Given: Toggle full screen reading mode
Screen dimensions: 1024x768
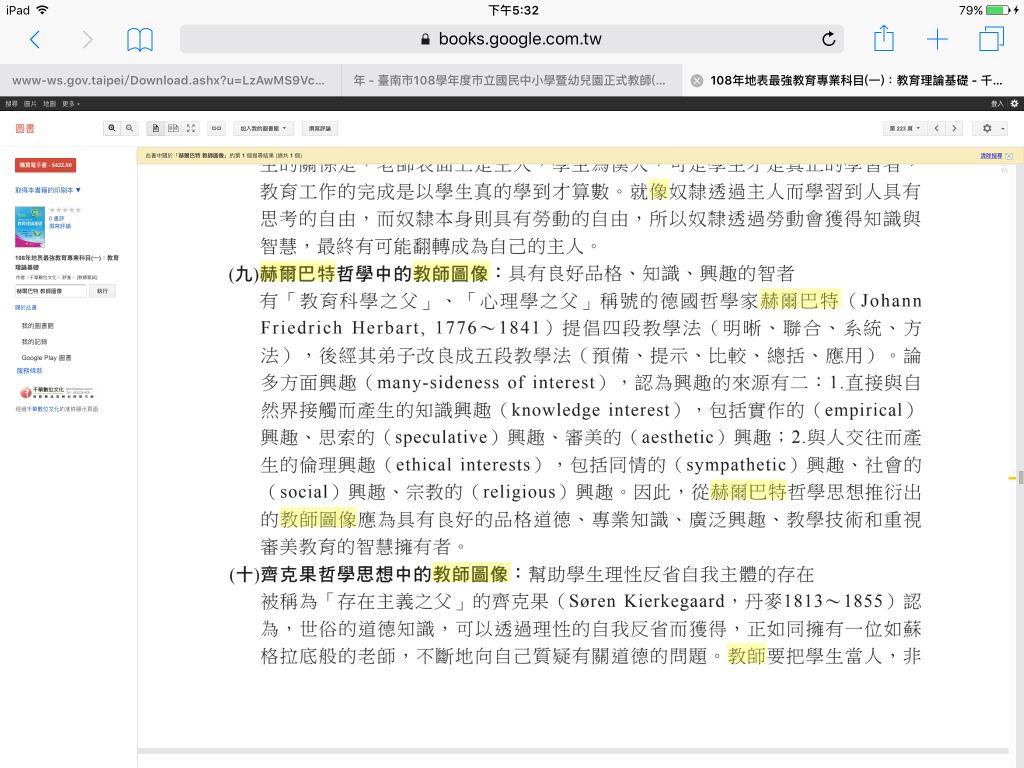Looking at the screenshot, I should 191,128.
